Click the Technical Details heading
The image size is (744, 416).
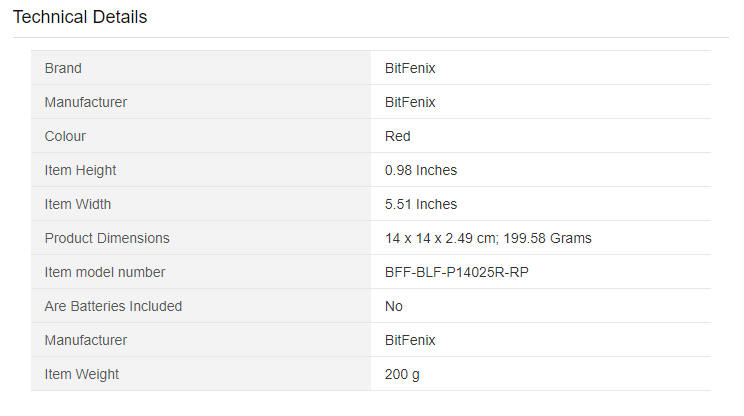click(x=80, y=17)
